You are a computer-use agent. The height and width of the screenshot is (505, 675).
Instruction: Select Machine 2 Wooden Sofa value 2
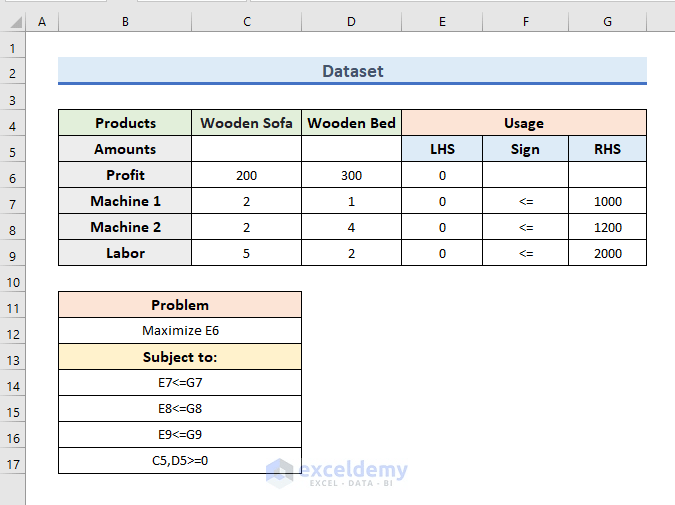point(247,227)
